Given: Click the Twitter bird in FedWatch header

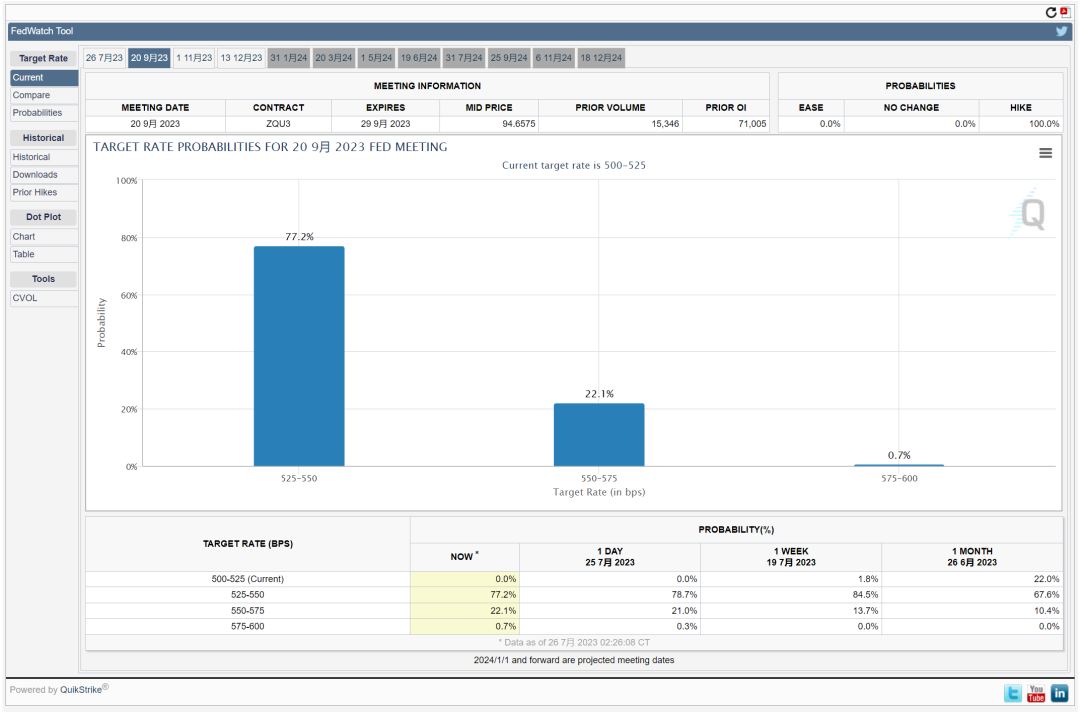Looking at the screenshot, I should tap(1061, 31).
